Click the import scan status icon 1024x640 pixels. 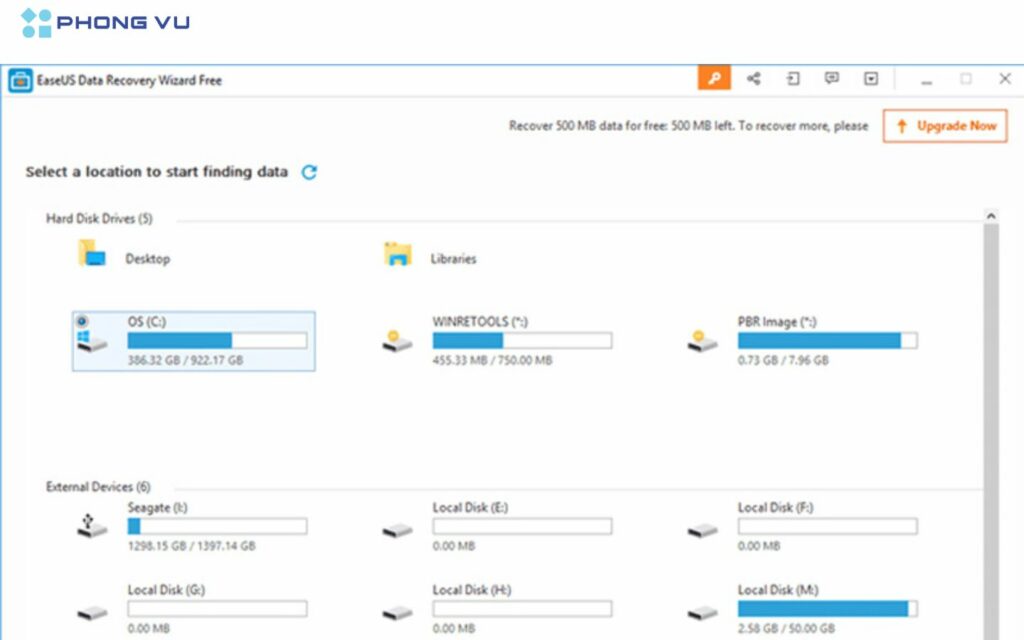pyautogui.click(x=793, y=79)
